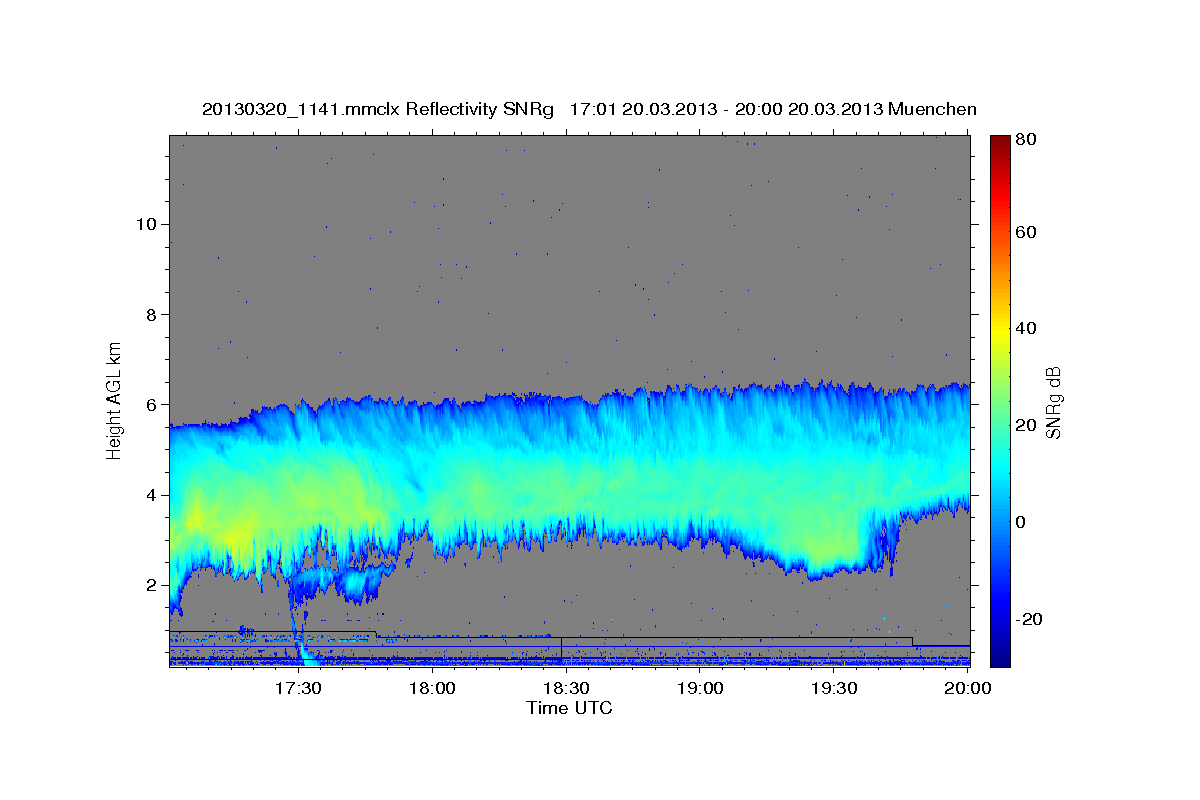
Task: Click the 18:00 time tick label
Action: click(x=432, y=688)
